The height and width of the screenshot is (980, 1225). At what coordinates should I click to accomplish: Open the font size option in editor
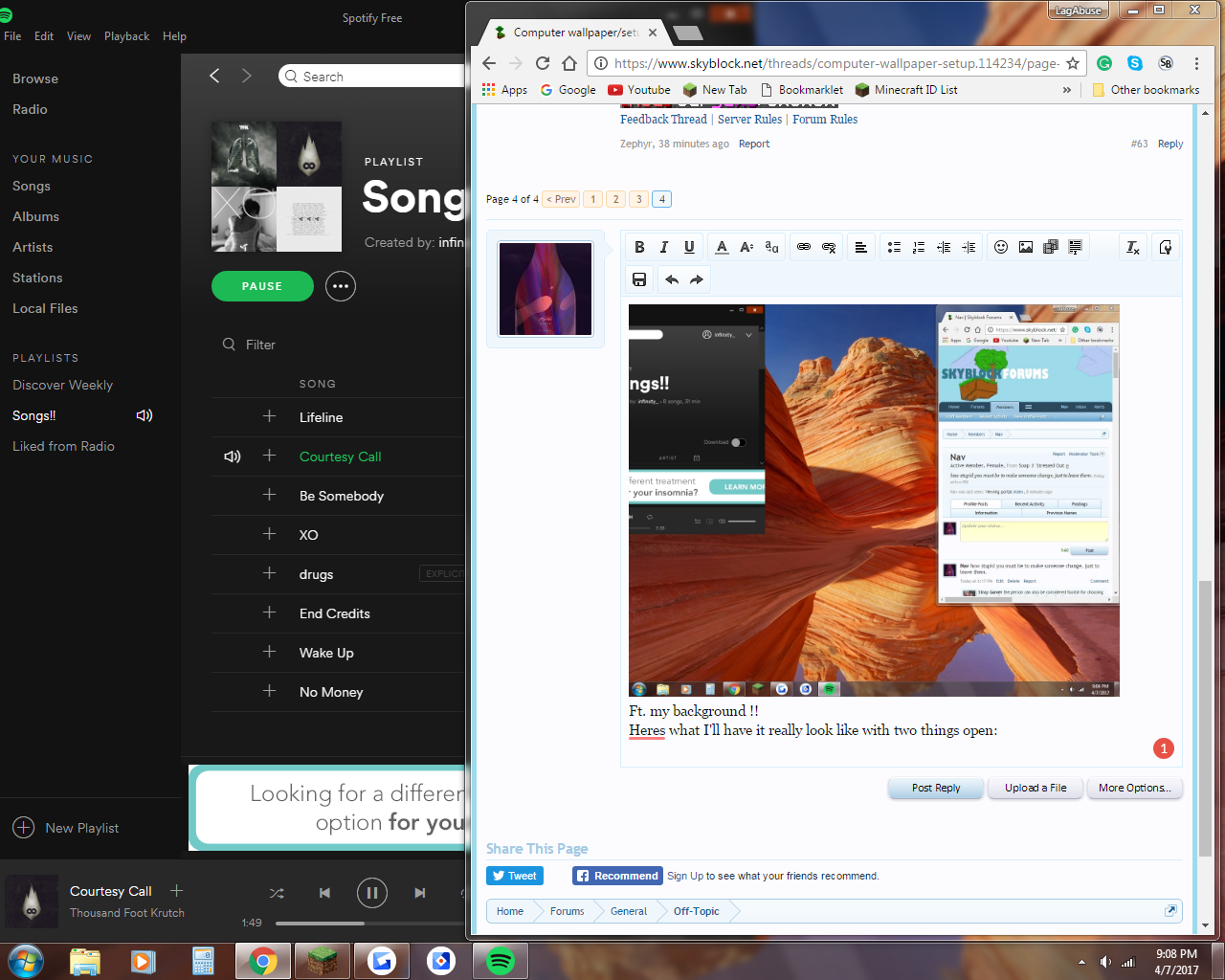tap(747, 247)
